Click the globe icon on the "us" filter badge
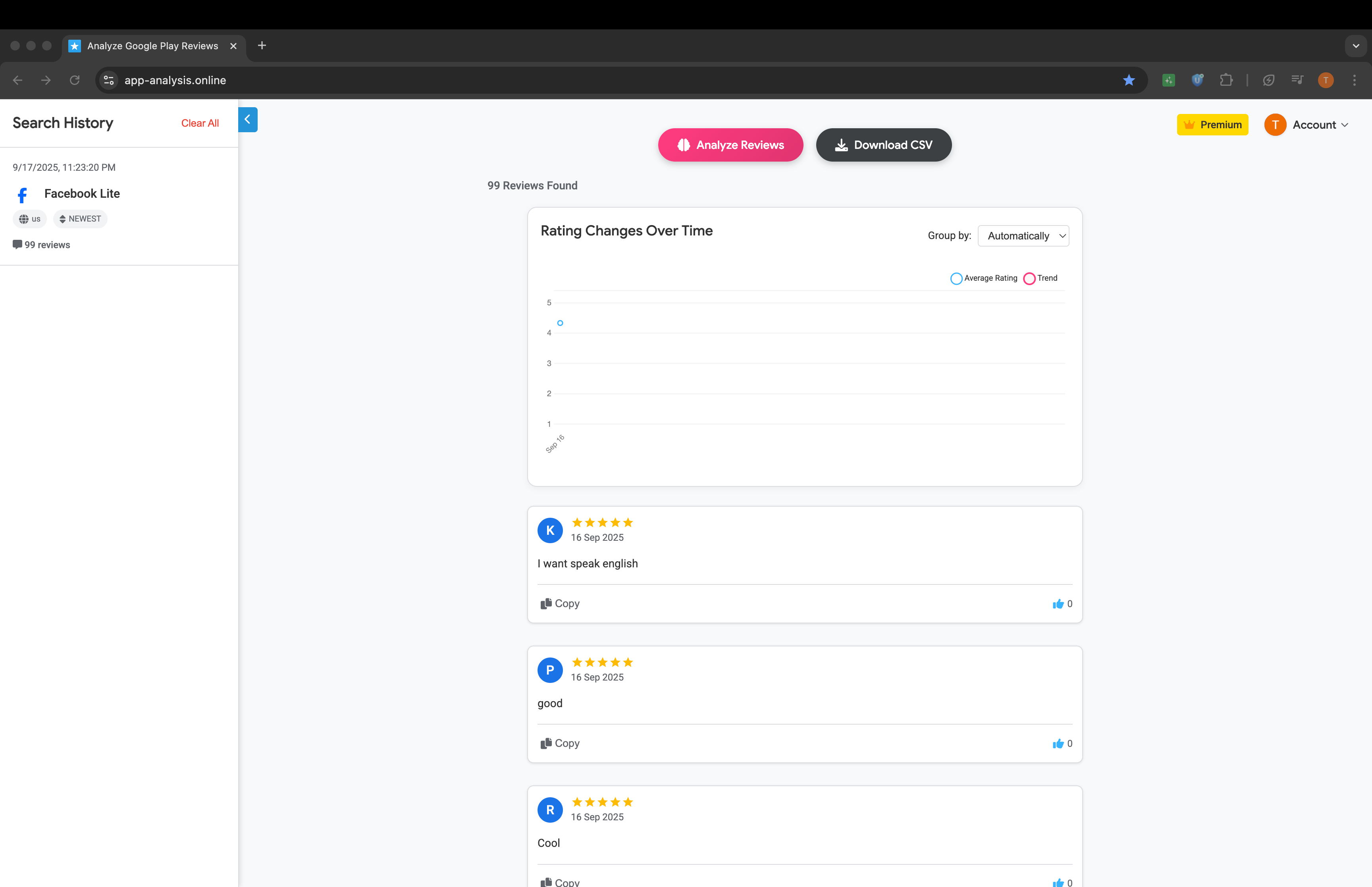Screen dimensions: 1372x887 23,219
